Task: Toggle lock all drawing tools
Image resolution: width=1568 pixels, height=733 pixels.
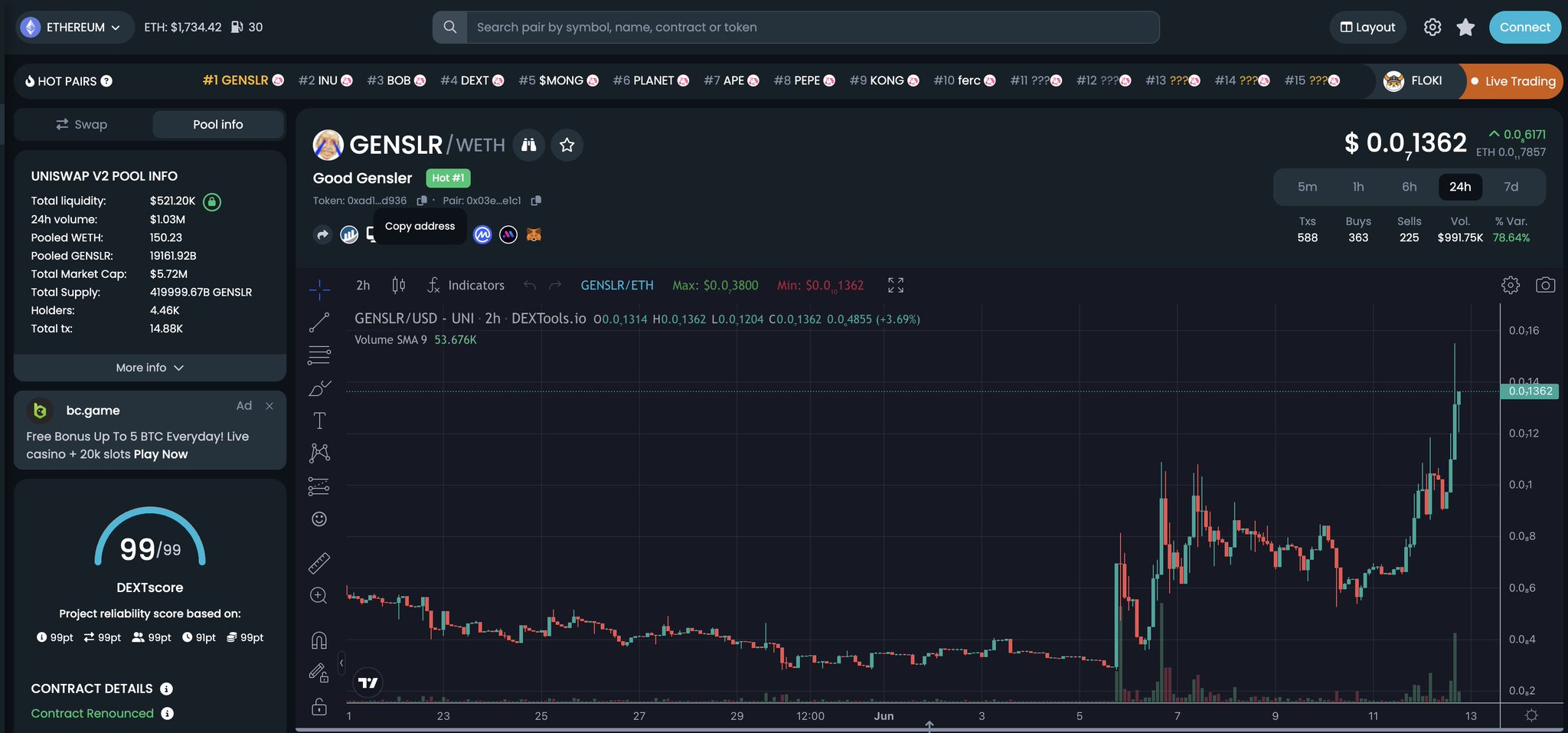Action: (319, 705)
